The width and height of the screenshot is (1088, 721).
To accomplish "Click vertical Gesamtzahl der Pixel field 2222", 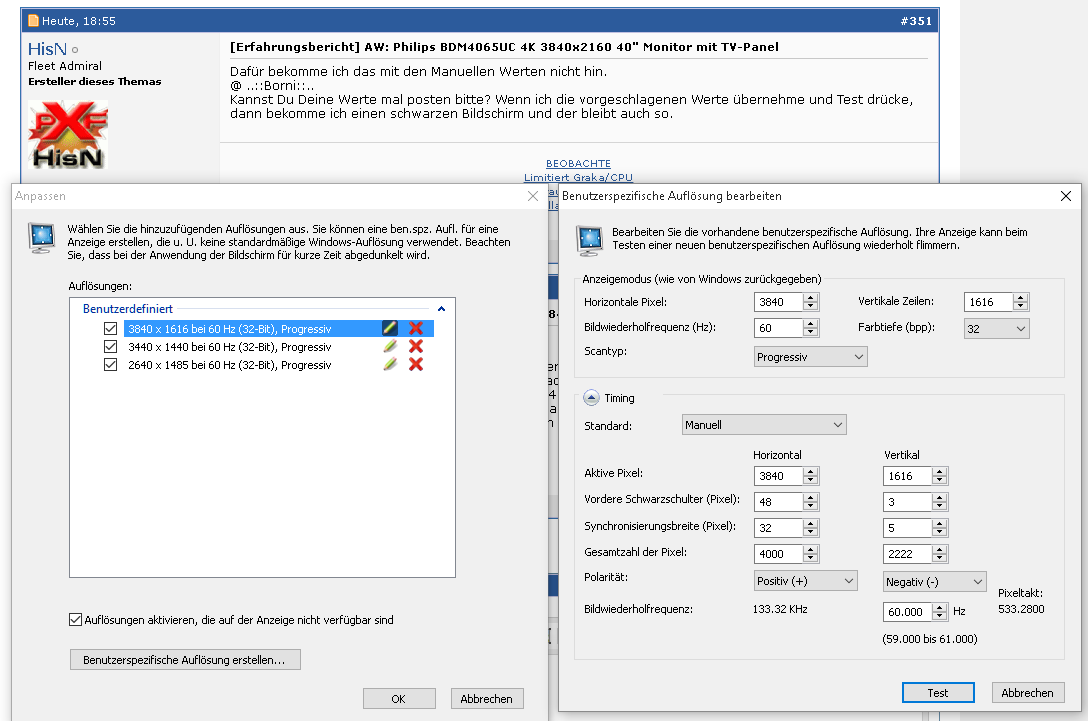I will [908, 554].
